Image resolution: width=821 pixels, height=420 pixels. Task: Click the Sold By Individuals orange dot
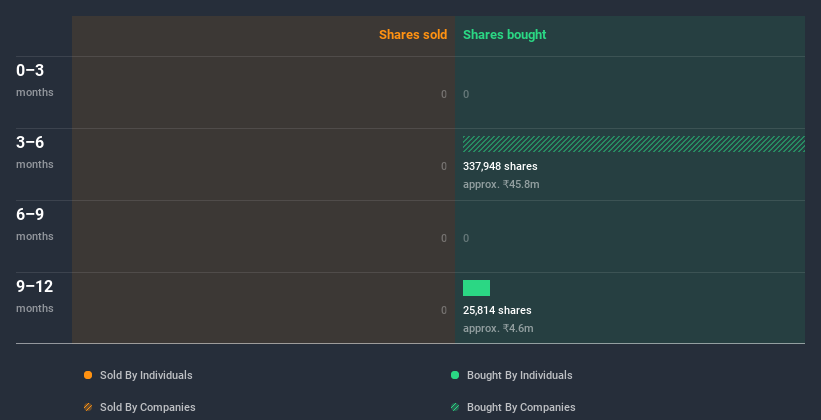(x=88, y=375)
